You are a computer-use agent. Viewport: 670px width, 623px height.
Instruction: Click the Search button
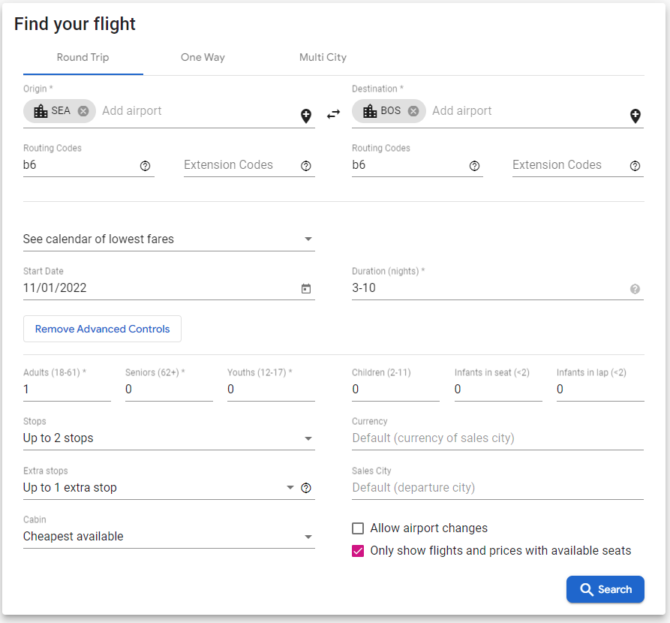[x=605, y=589]
